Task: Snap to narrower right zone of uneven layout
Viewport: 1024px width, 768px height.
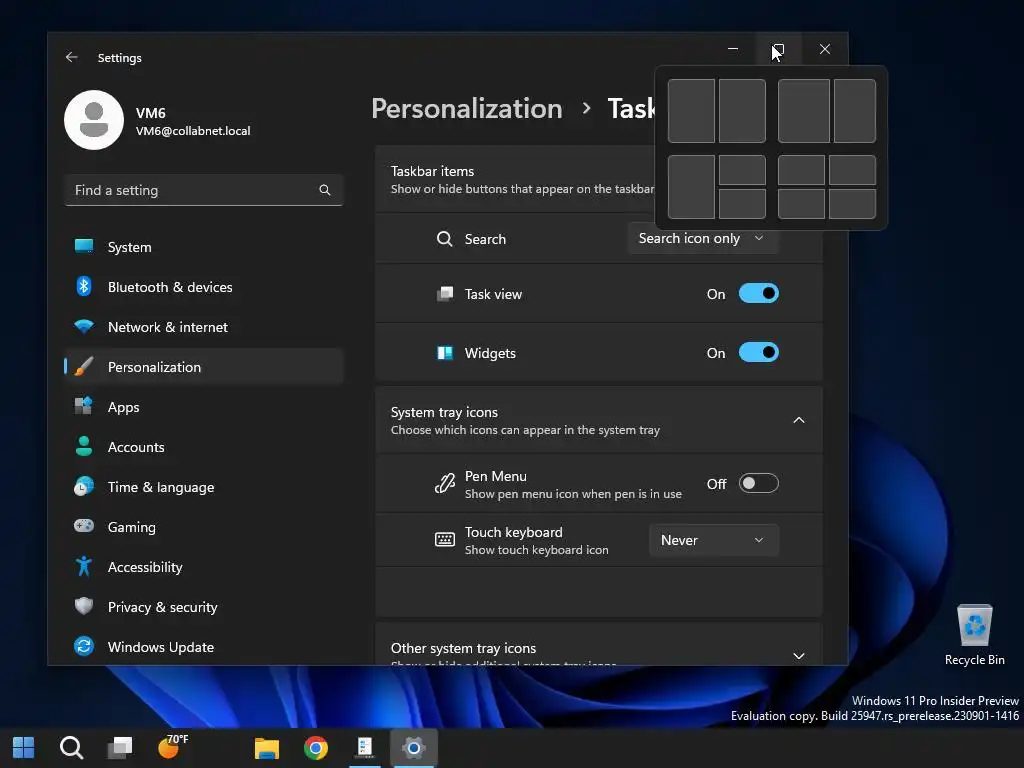Action: click(855, 110)
